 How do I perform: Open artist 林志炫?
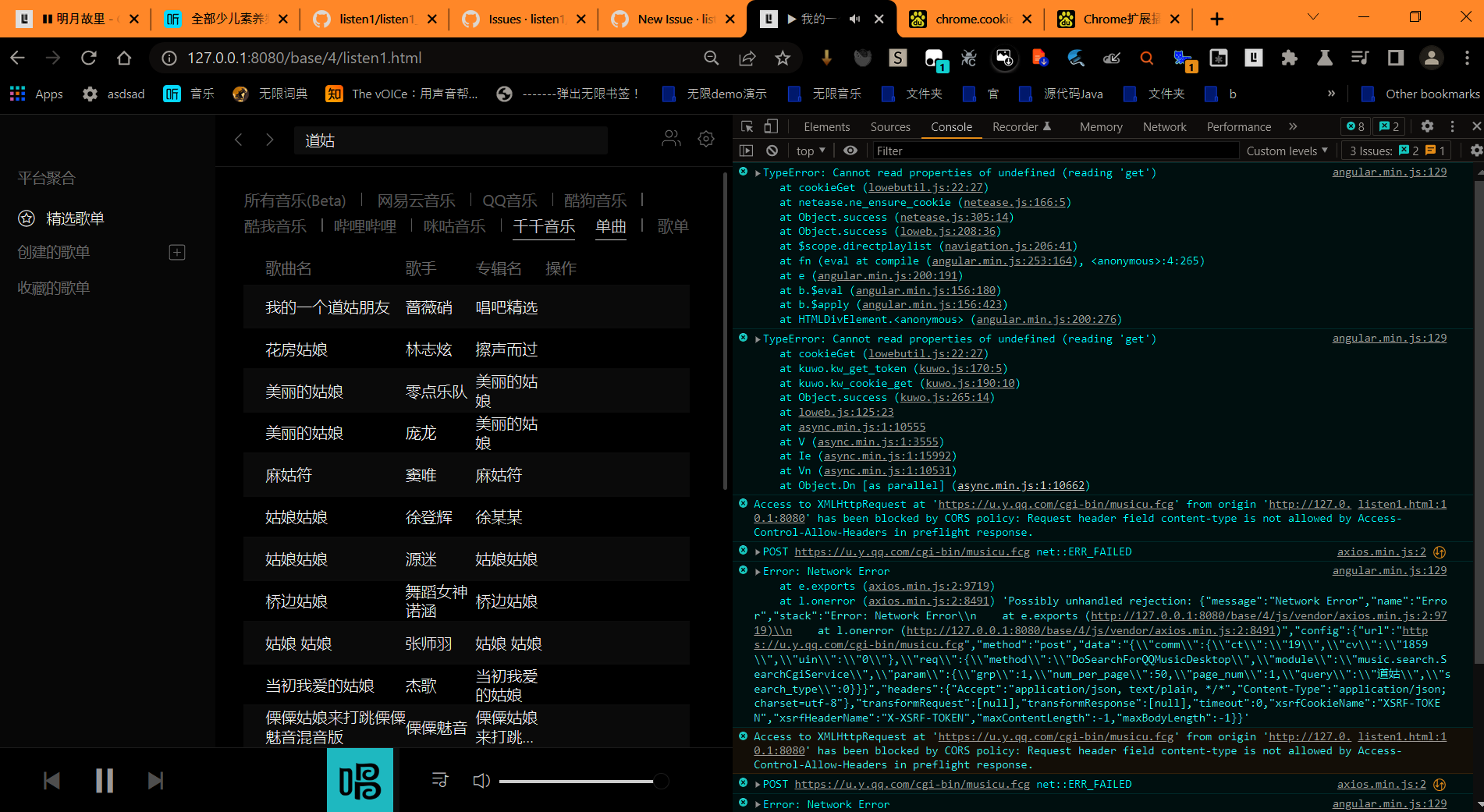click(428, 350)
